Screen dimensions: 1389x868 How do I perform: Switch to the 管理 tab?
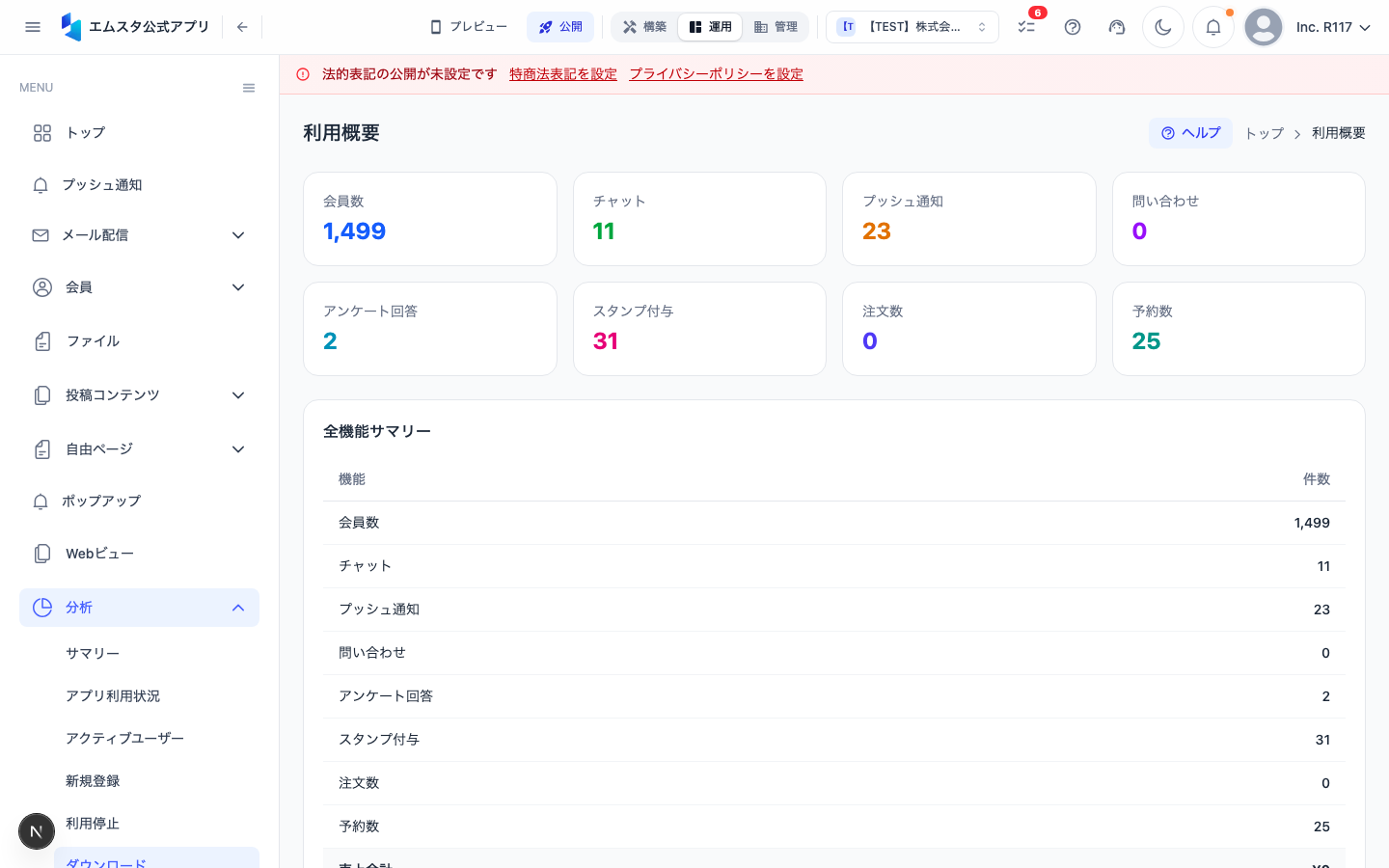click(776, 27)
